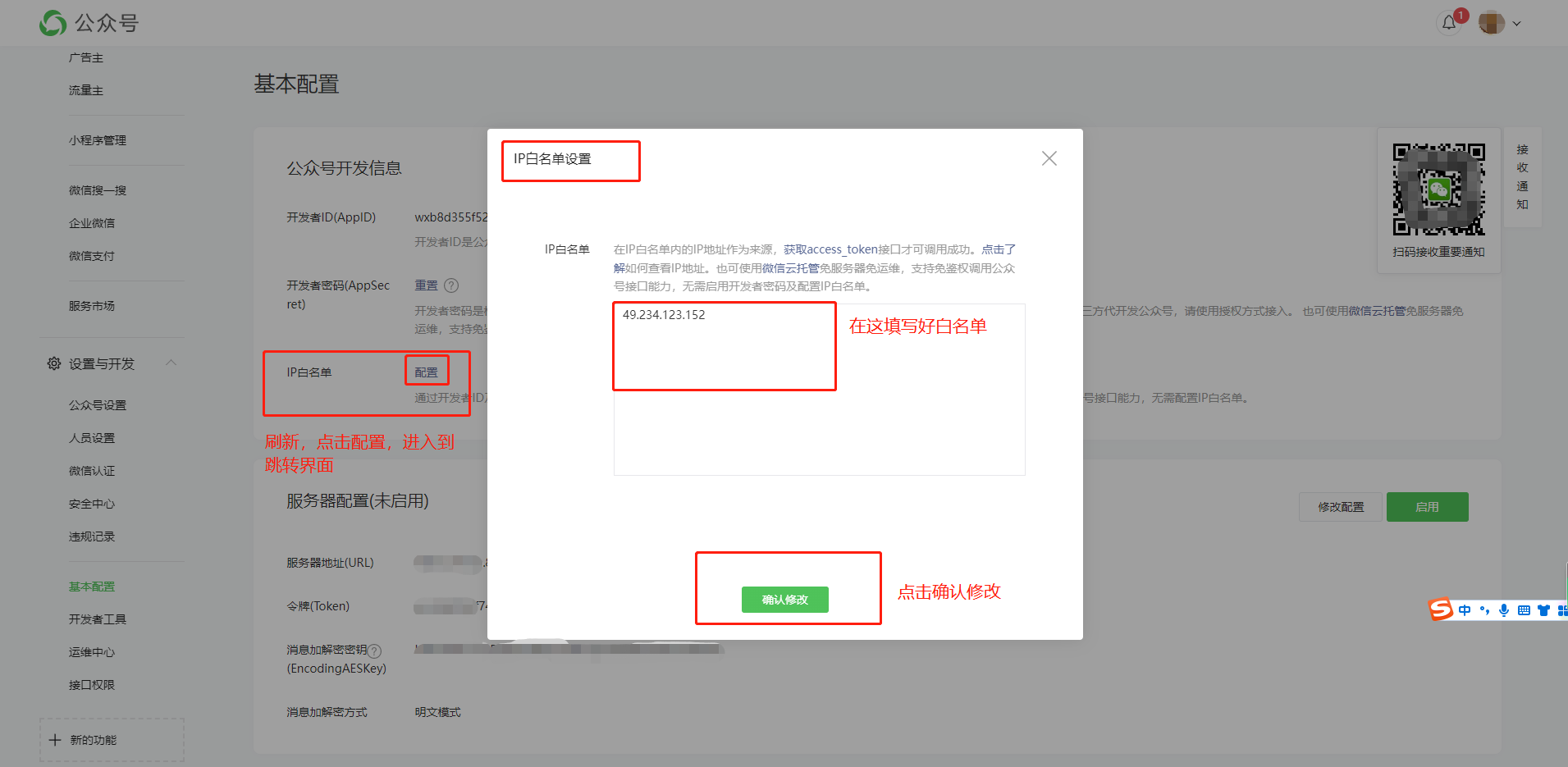Open the Sogou soft keyboard icon
Screen dimensions: 1568x767
pos(1524,610)
